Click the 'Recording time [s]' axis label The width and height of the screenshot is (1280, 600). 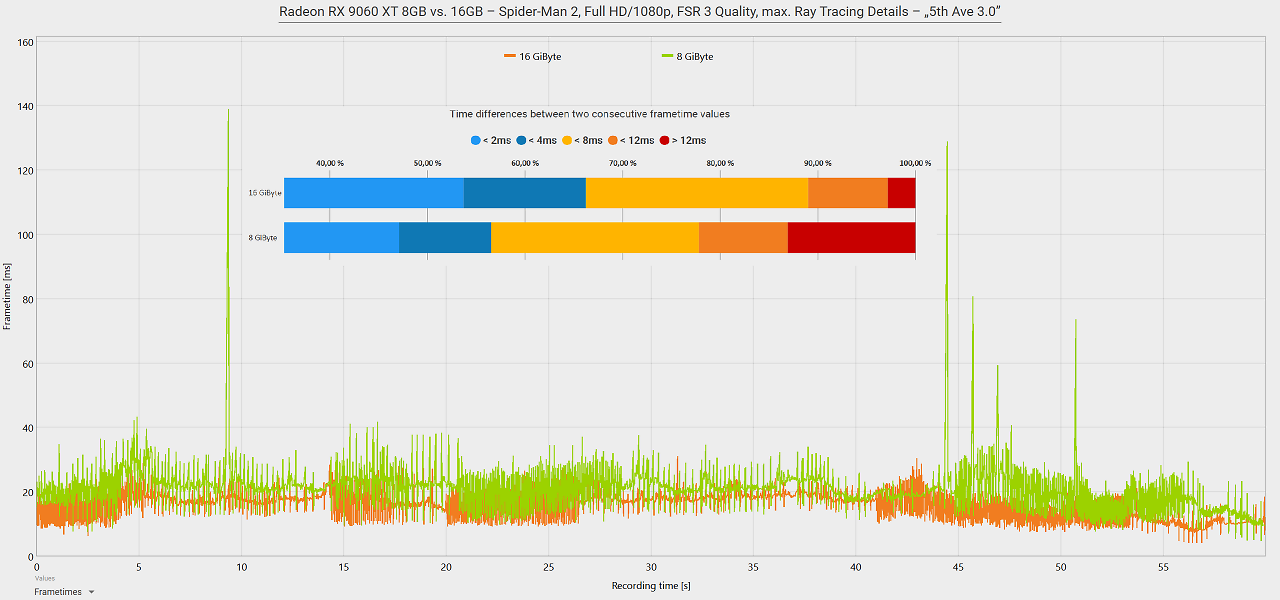coord(651,586)
